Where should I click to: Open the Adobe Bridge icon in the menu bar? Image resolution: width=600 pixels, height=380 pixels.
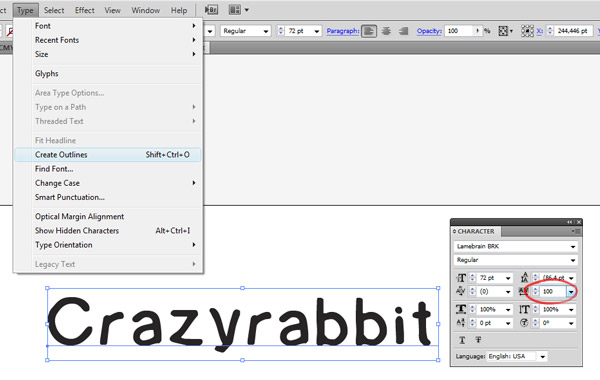[211, 10]
